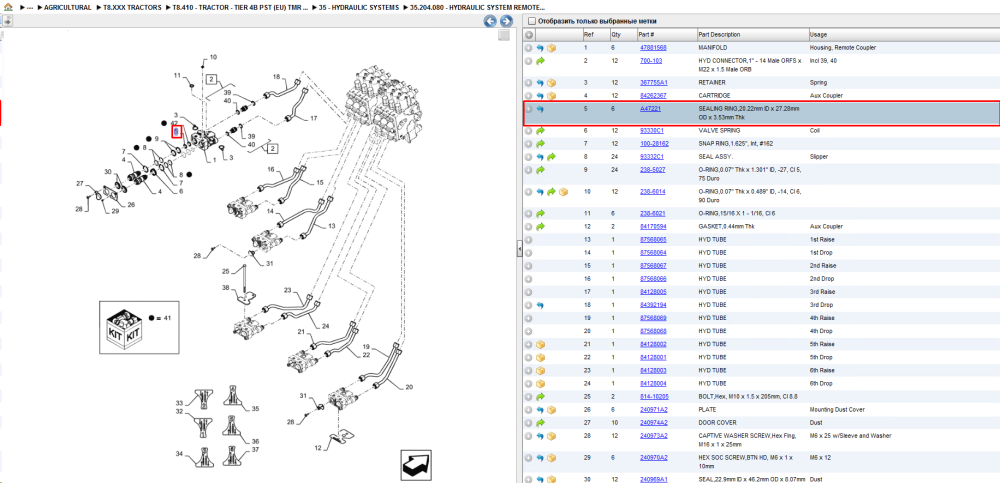Click blue arrow on SEALING RING row
Image resolution: width=1000 pixels, height=483 pixels.
click(540, 109)
